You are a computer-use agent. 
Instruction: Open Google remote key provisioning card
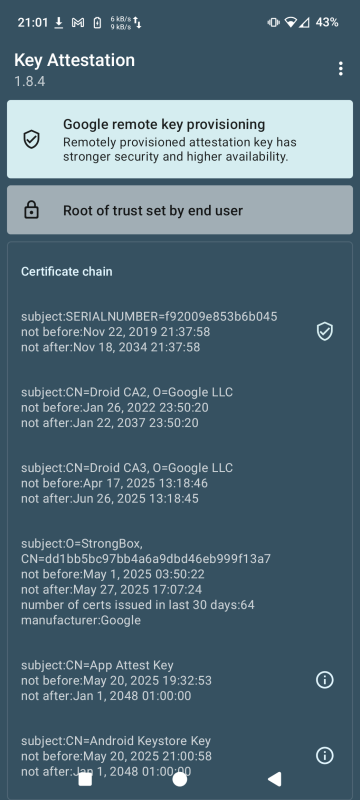180,139
